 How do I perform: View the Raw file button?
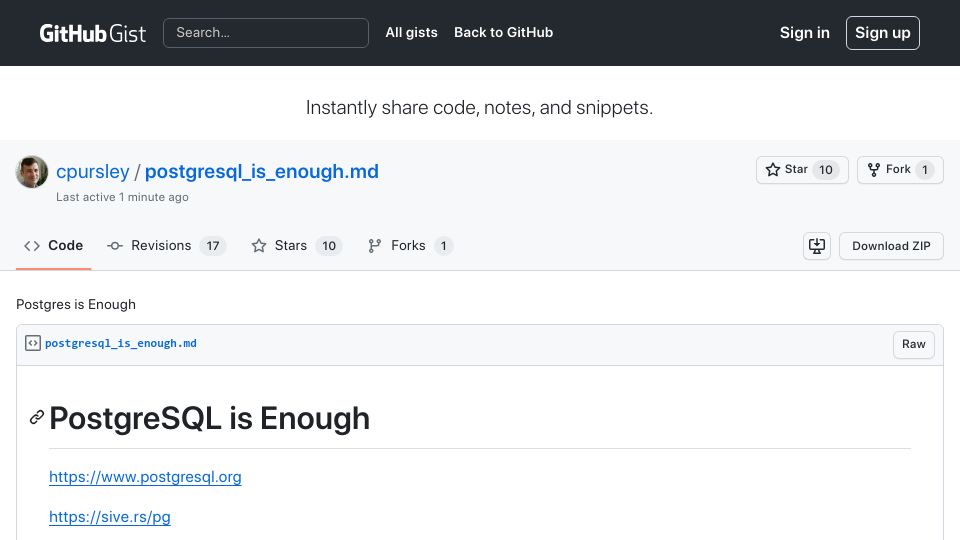point(913,345)
